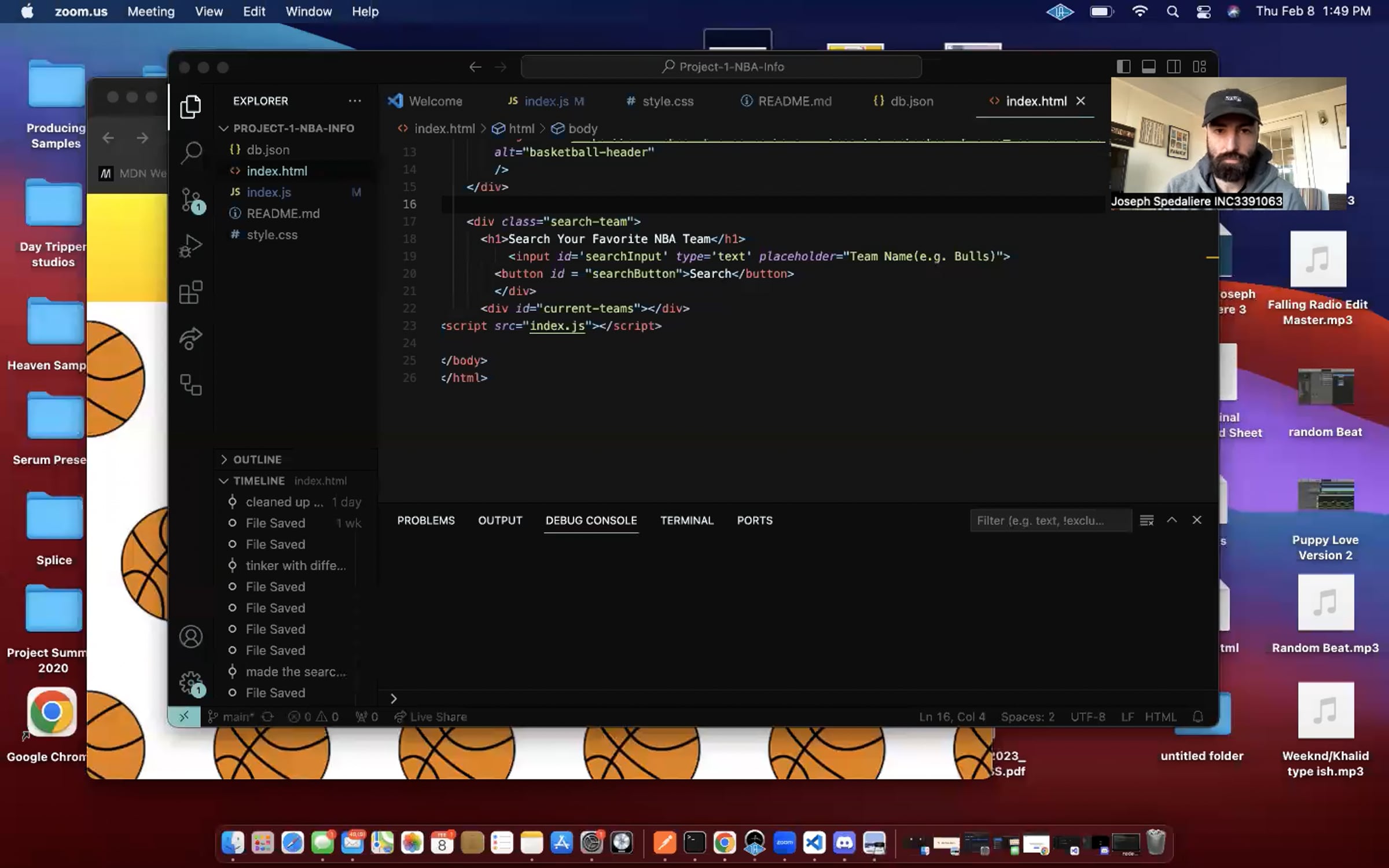Screen dimensions: 1389x868
Task: Collapse the PROJECT-1-NBA-INFO folder tree
Action: click(x=293, y=128)
